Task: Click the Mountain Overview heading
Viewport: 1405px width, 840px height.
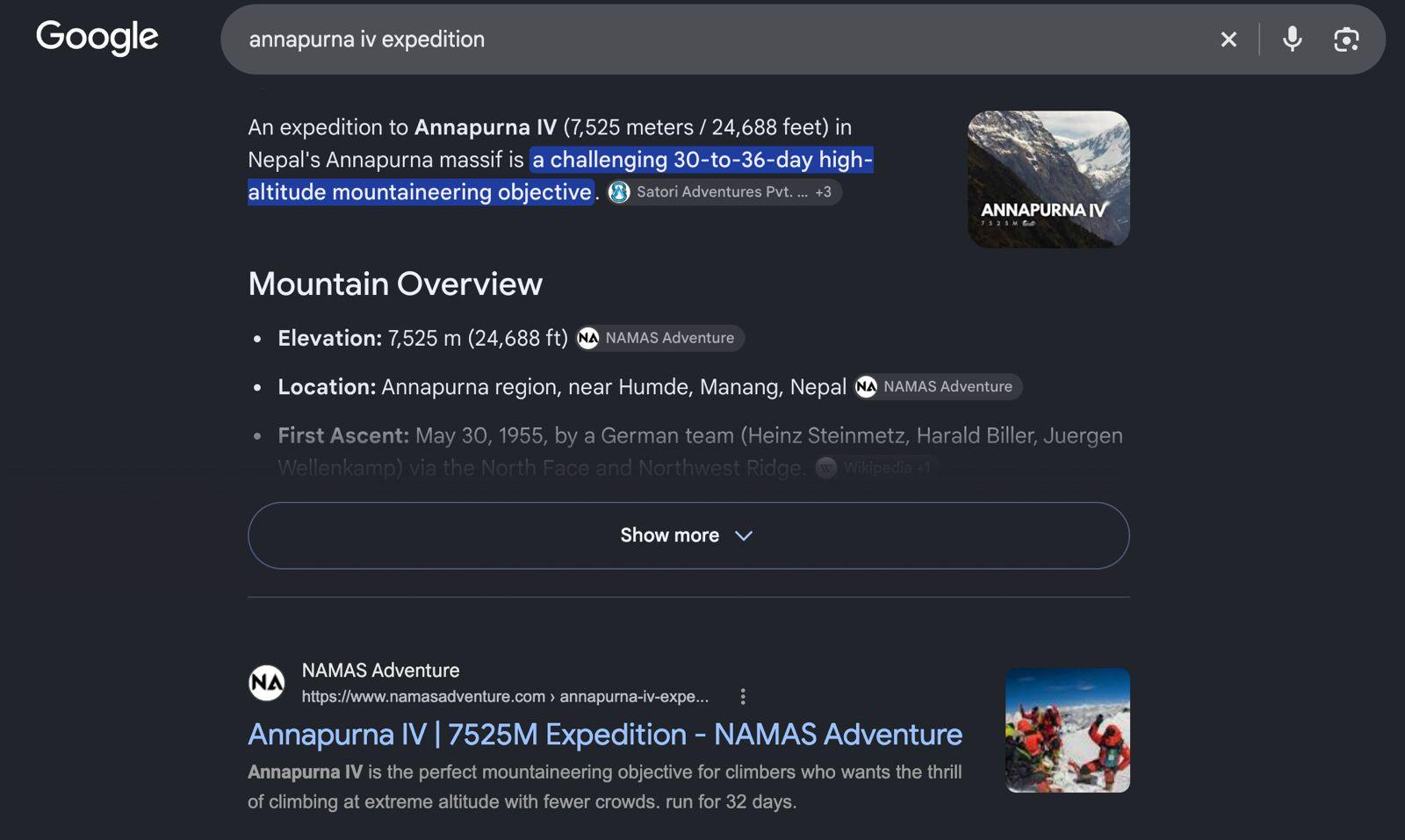Action: coord(395,284)
